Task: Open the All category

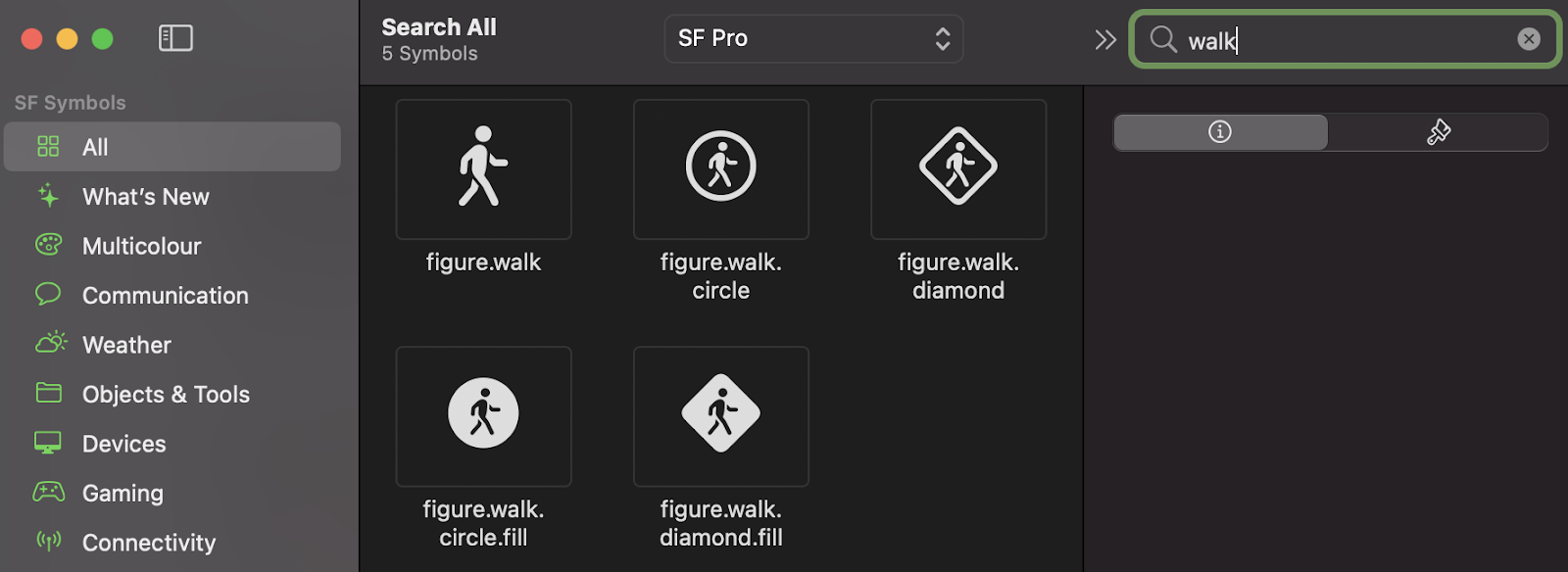Action: coord(172,147)
